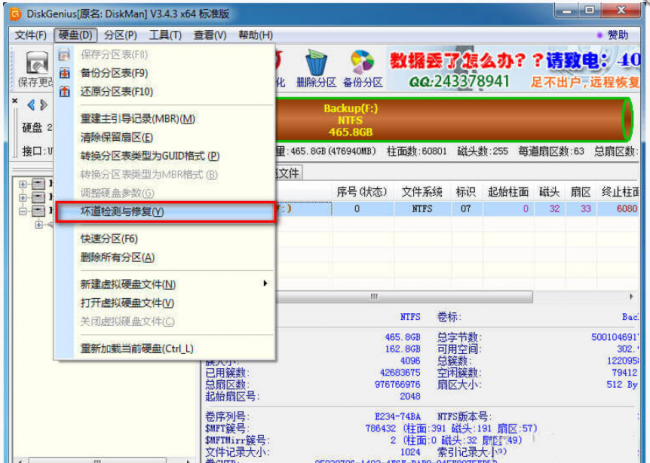Expand the child partition tree node
The height and width of the screenshot is (463, 650).
tap(39, 225)
